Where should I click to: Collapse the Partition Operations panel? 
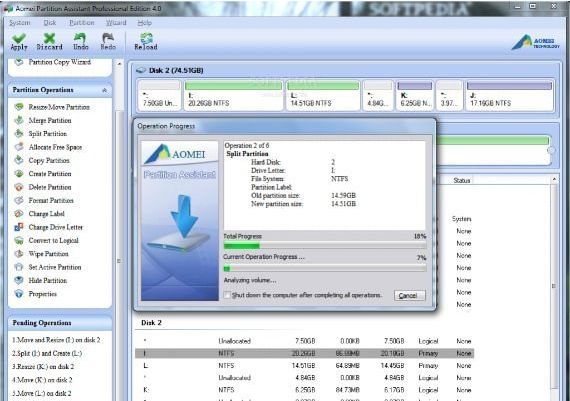105,90
